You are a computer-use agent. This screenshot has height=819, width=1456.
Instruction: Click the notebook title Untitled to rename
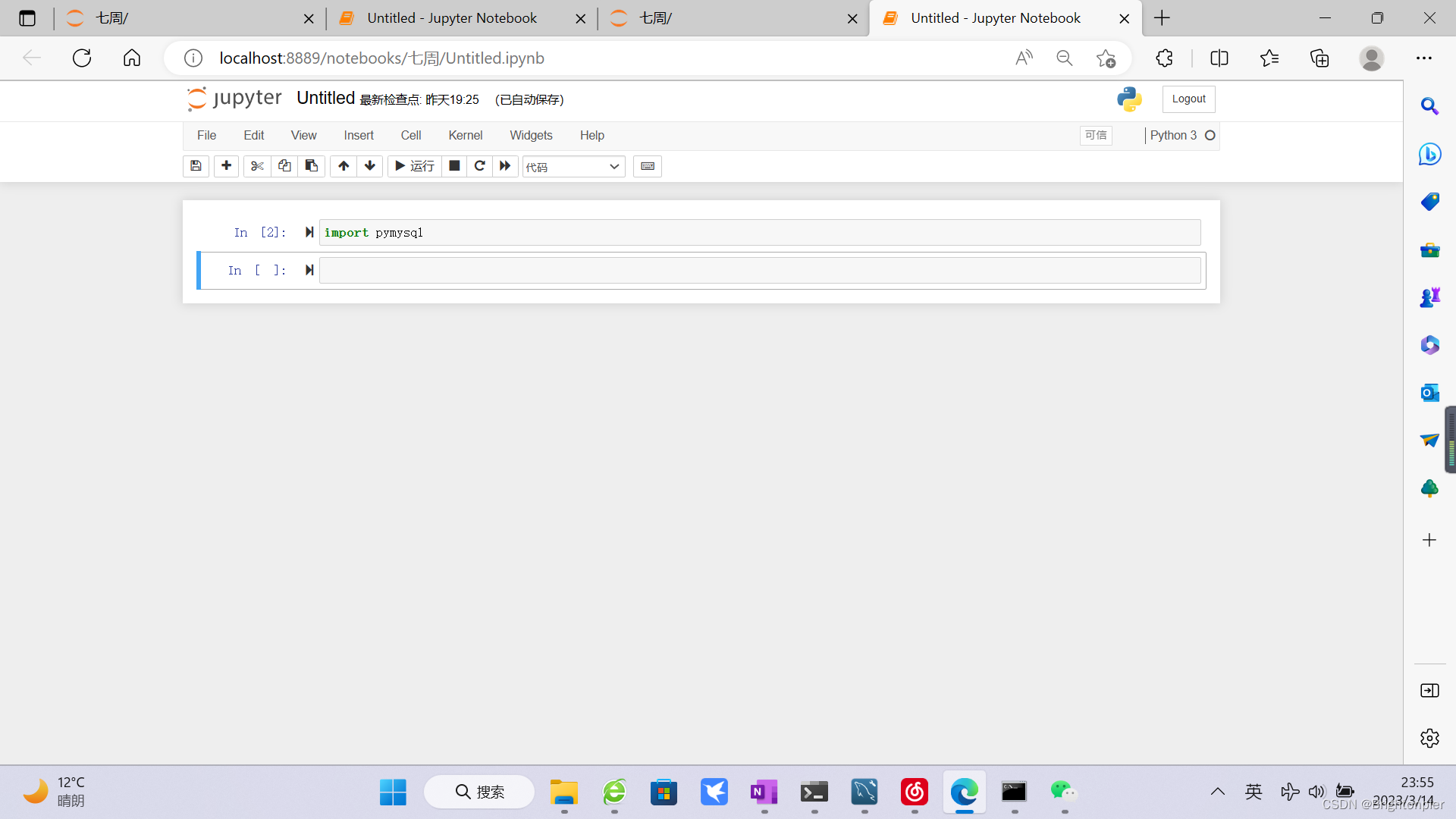coord(325,98)
